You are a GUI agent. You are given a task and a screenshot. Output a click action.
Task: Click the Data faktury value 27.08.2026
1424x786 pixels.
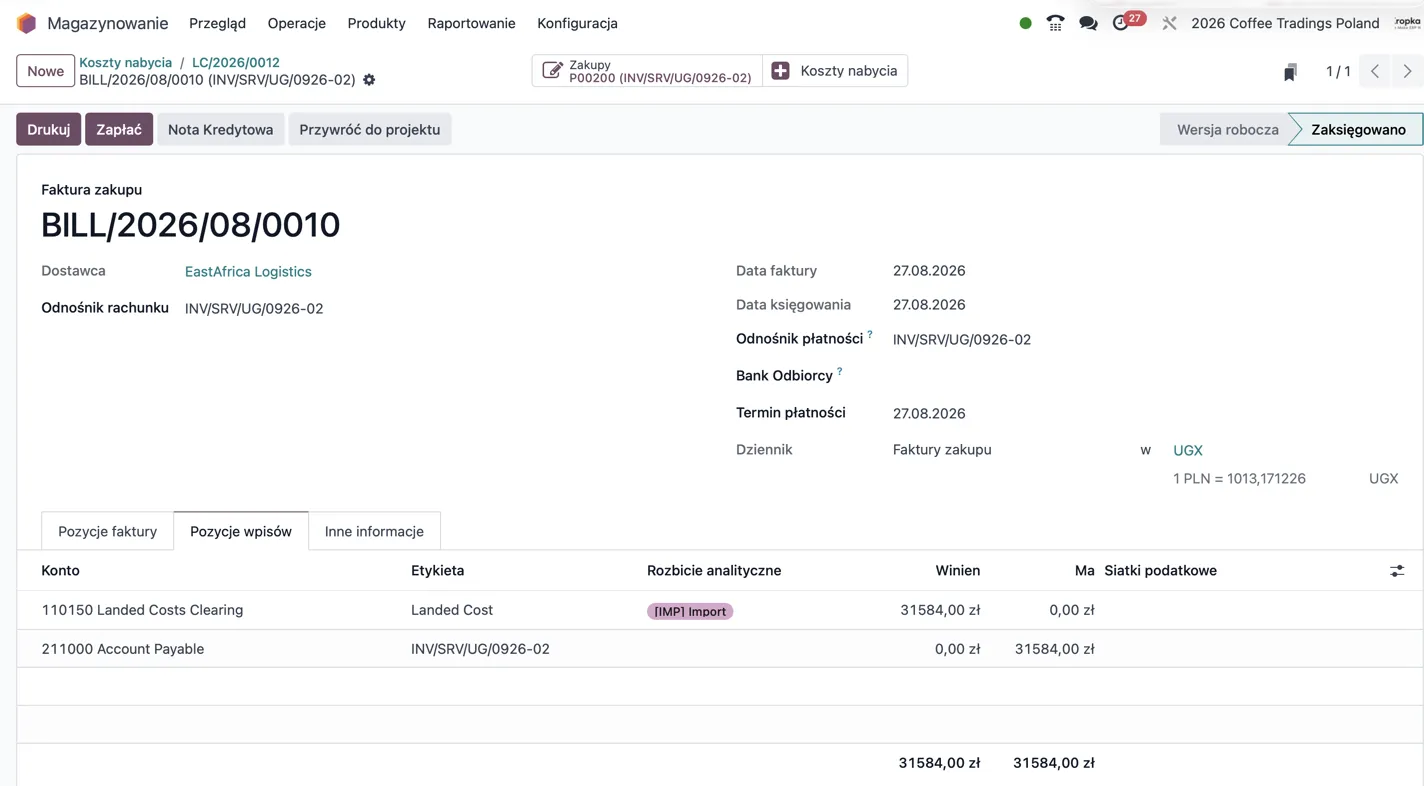point(929,271)
